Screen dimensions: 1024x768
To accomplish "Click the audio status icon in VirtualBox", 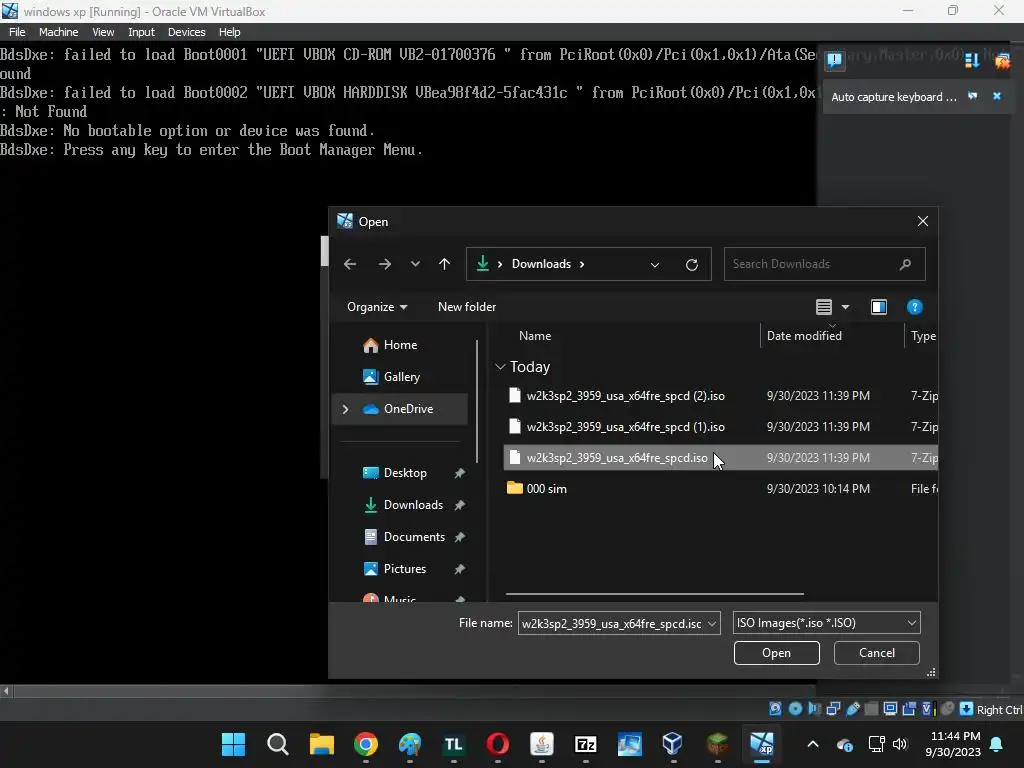I will coord(814,709).
